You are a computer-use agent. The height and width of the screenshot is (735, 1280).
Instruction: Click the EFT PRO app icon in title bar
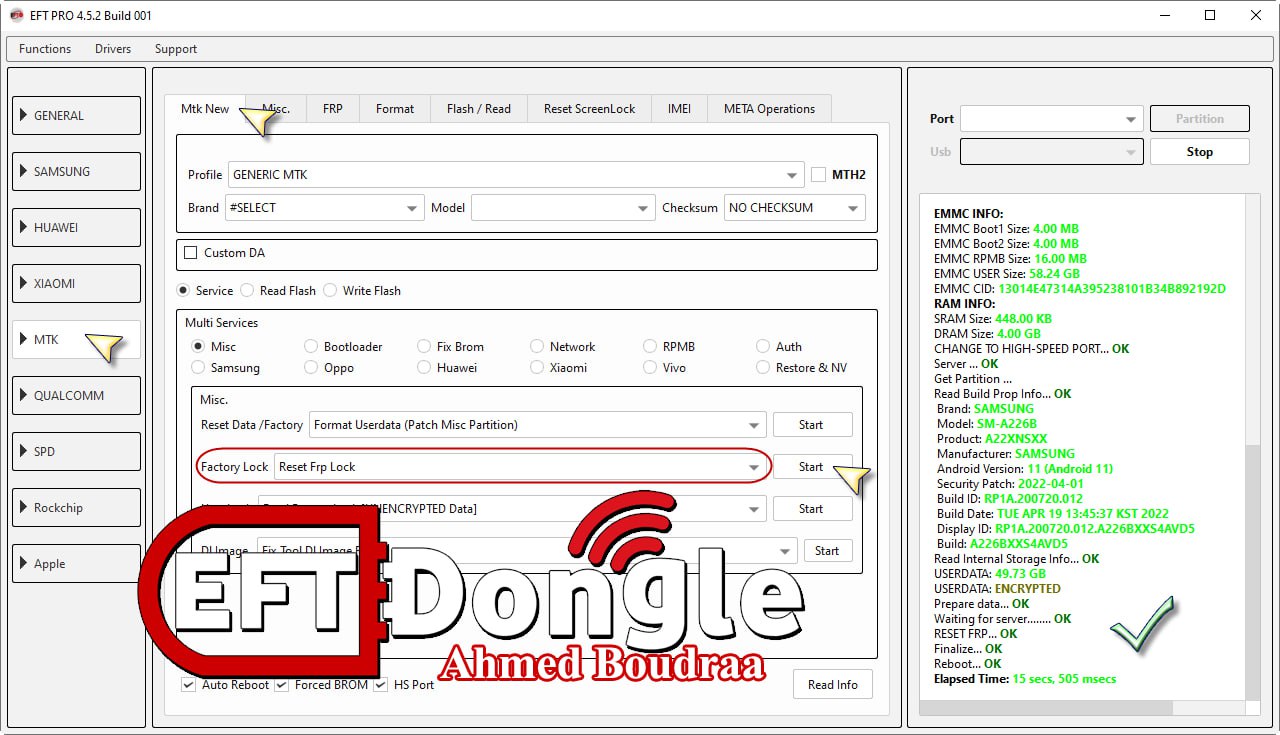pos(17,16)
